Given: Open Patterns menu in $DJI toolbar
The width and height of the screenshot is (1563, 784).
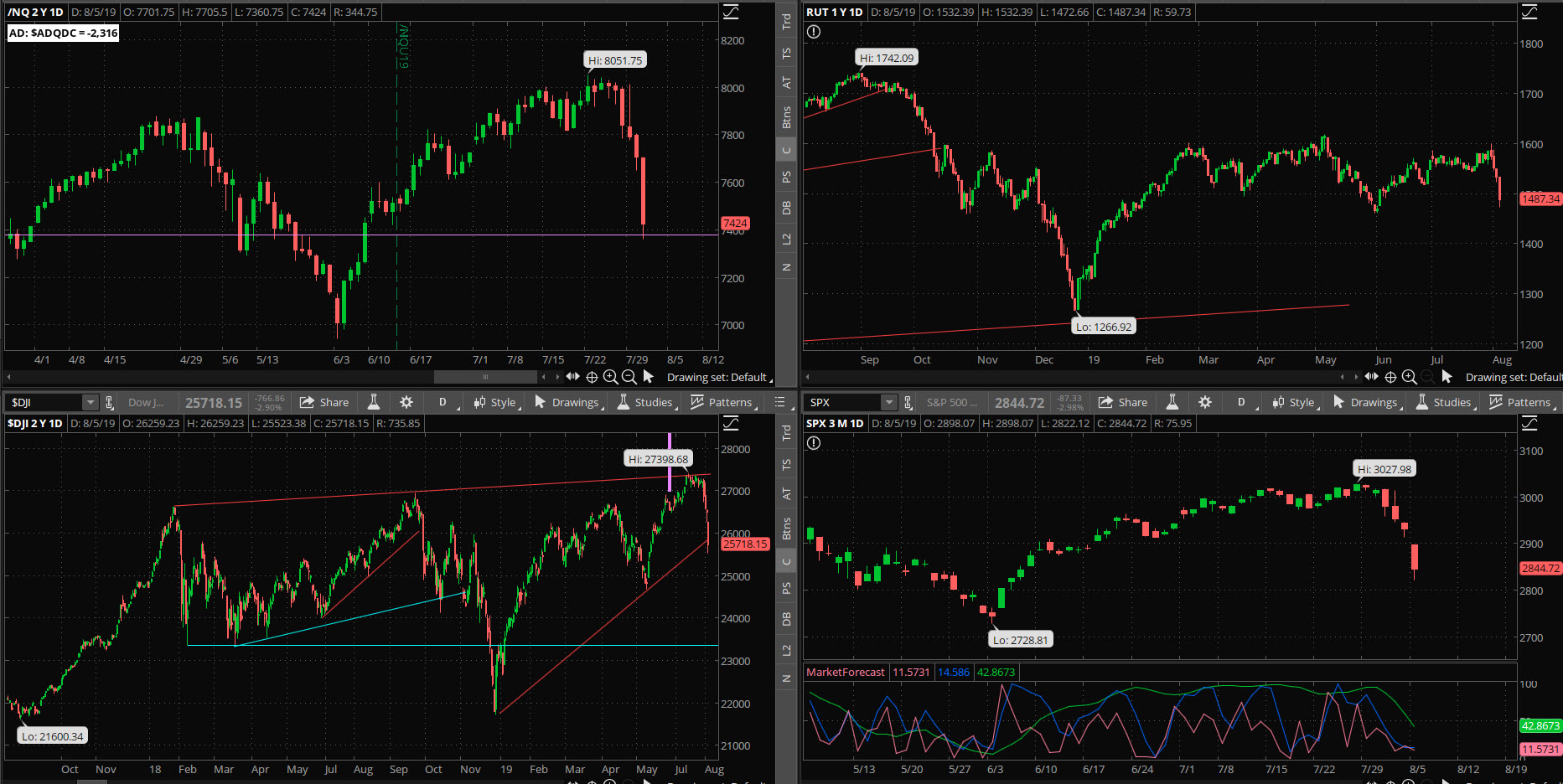Looking at the screenshot, I should click(x=723, y=402).
